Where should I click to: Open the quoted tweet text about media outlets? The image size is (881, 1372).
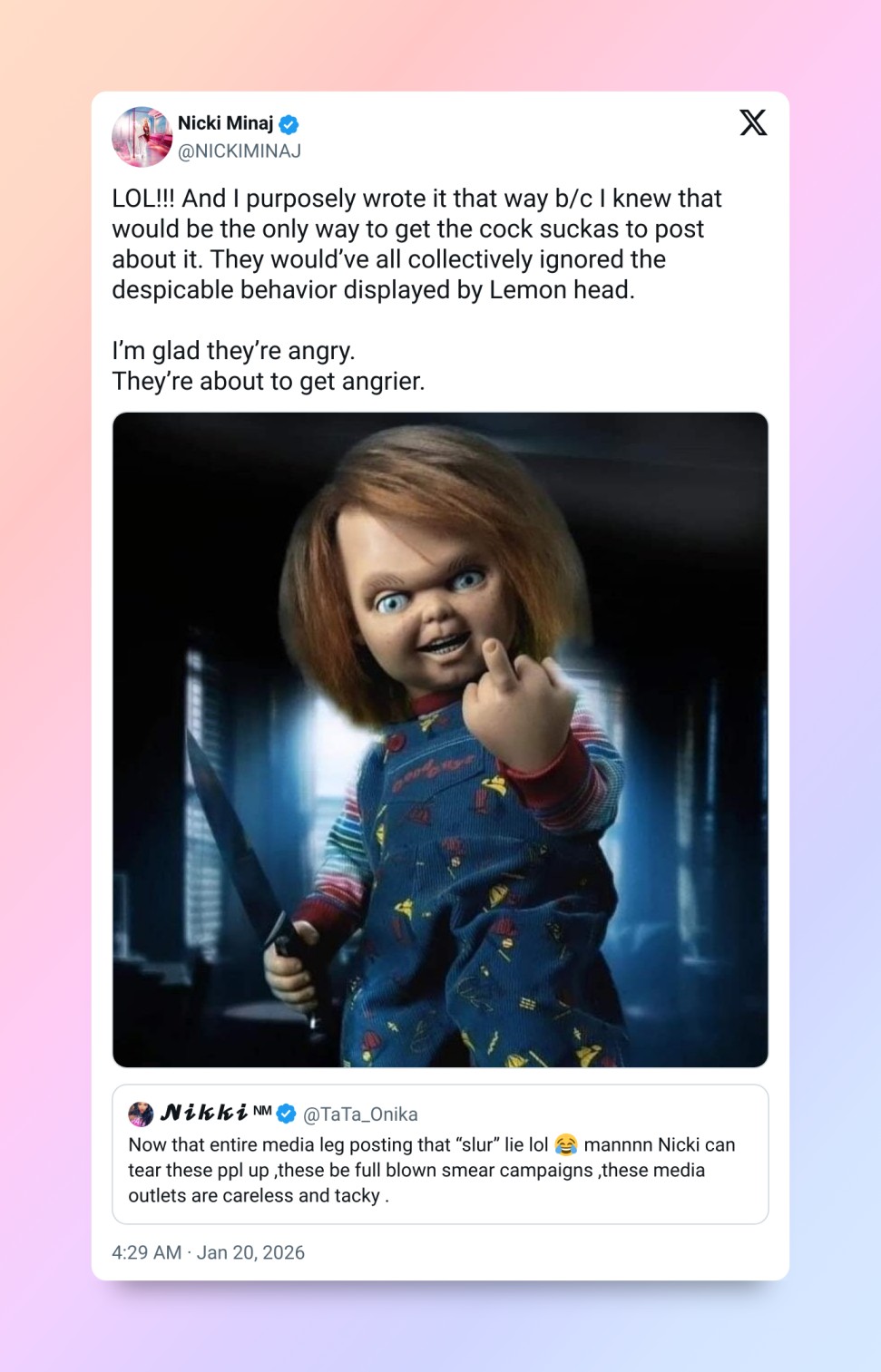(x=432, y=1170)
